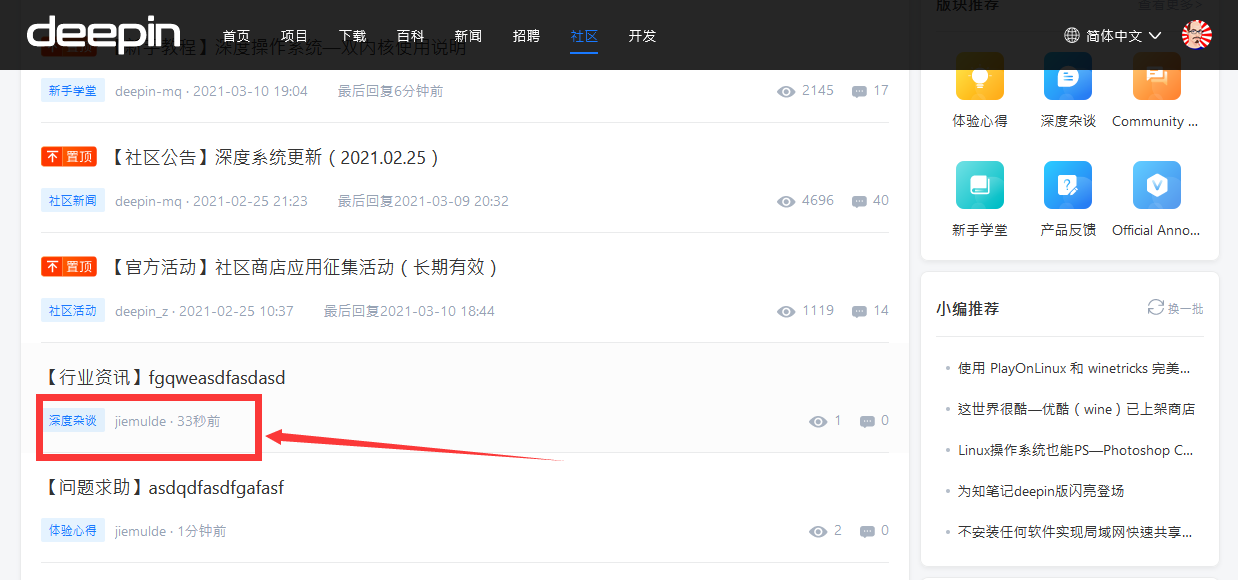Click the 招聘 navigation item
Screen dimensions: 1238x580
pos(526,36)
